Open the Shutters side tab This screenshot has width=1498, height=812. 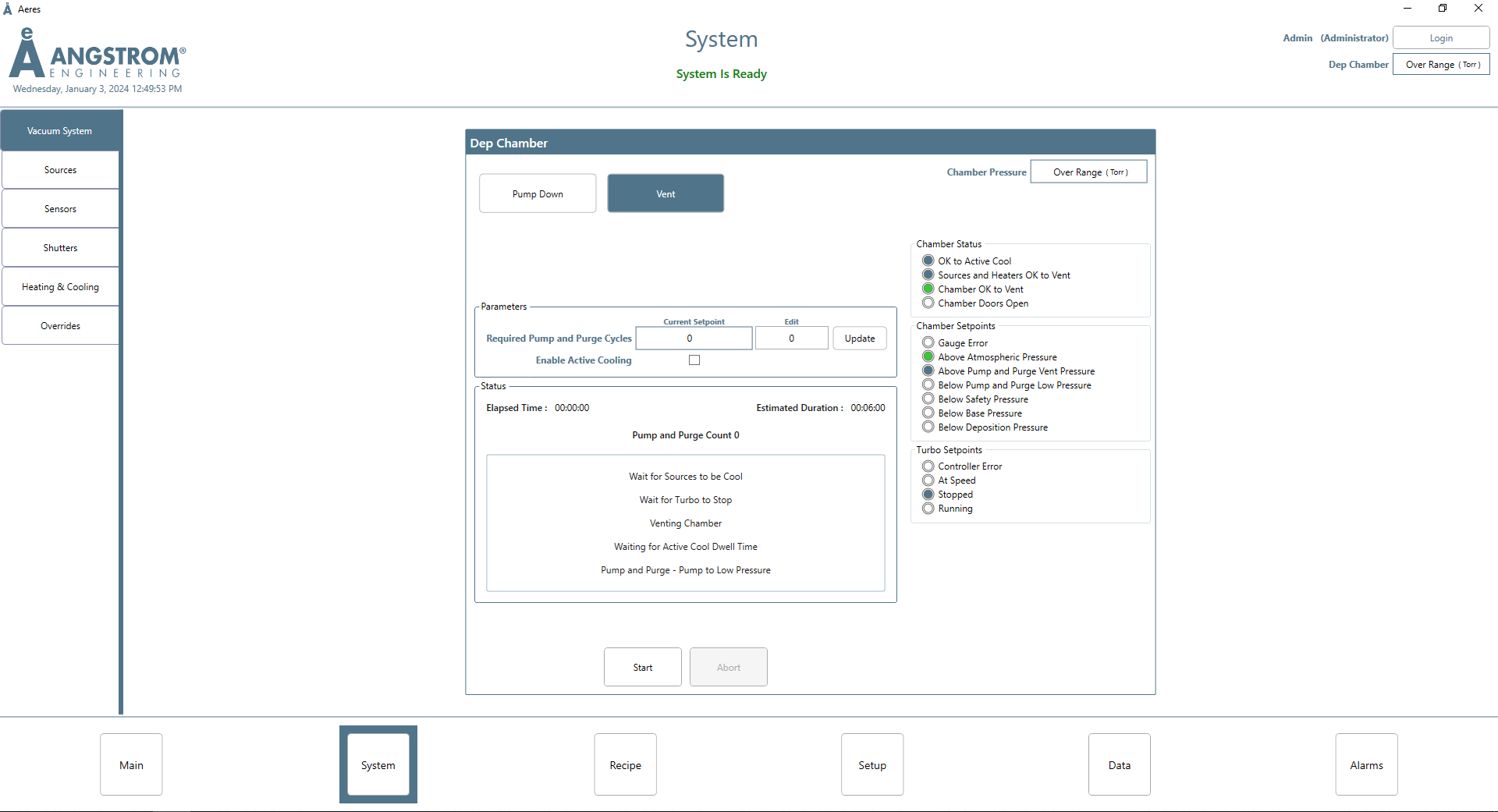click(60, 248)
